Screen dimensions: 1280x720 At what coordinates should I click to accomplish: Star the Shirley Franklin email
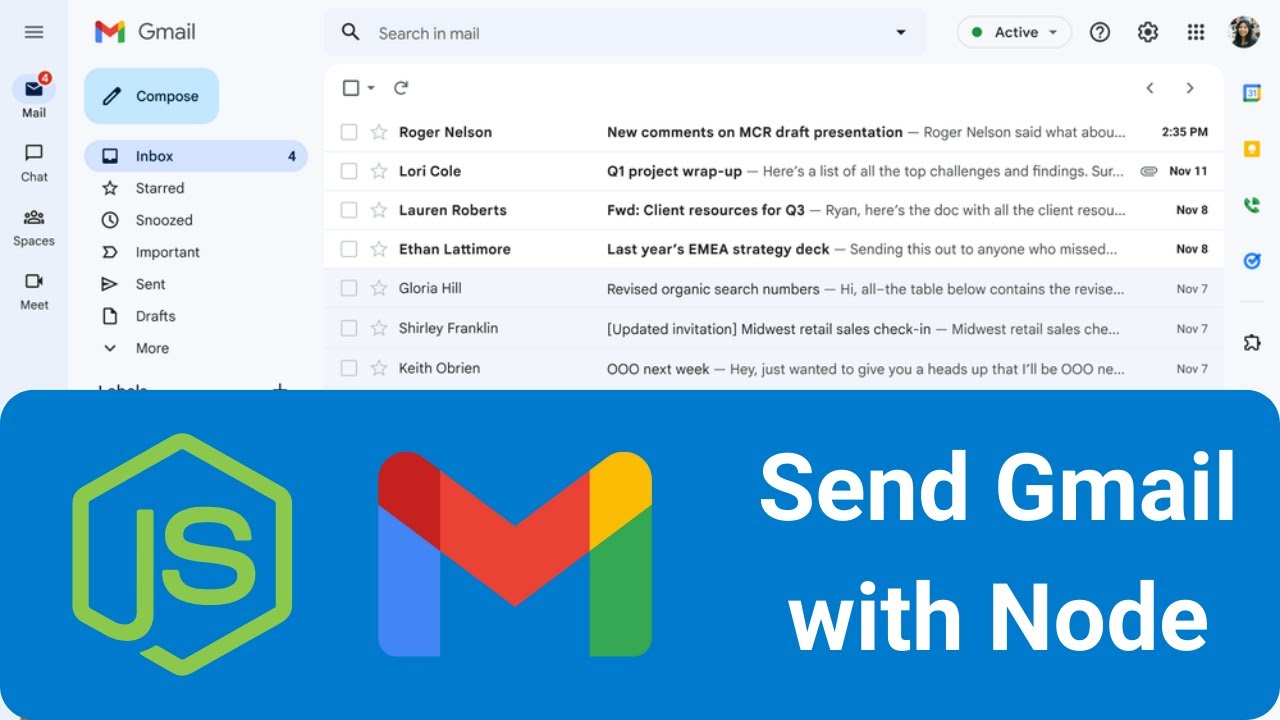tap(379, 328)
